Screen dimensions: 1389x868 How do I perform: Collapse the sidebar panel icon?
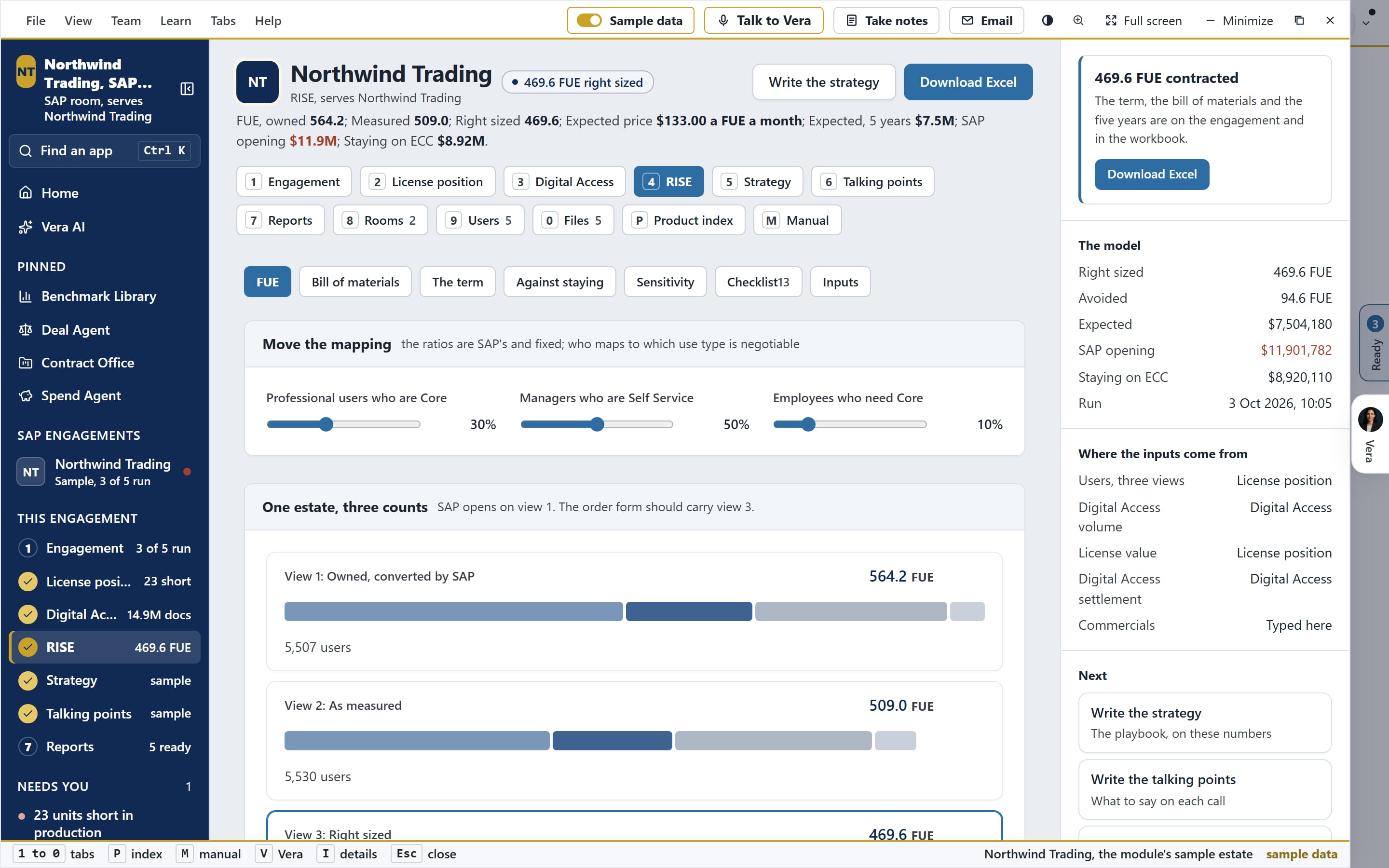187,89
